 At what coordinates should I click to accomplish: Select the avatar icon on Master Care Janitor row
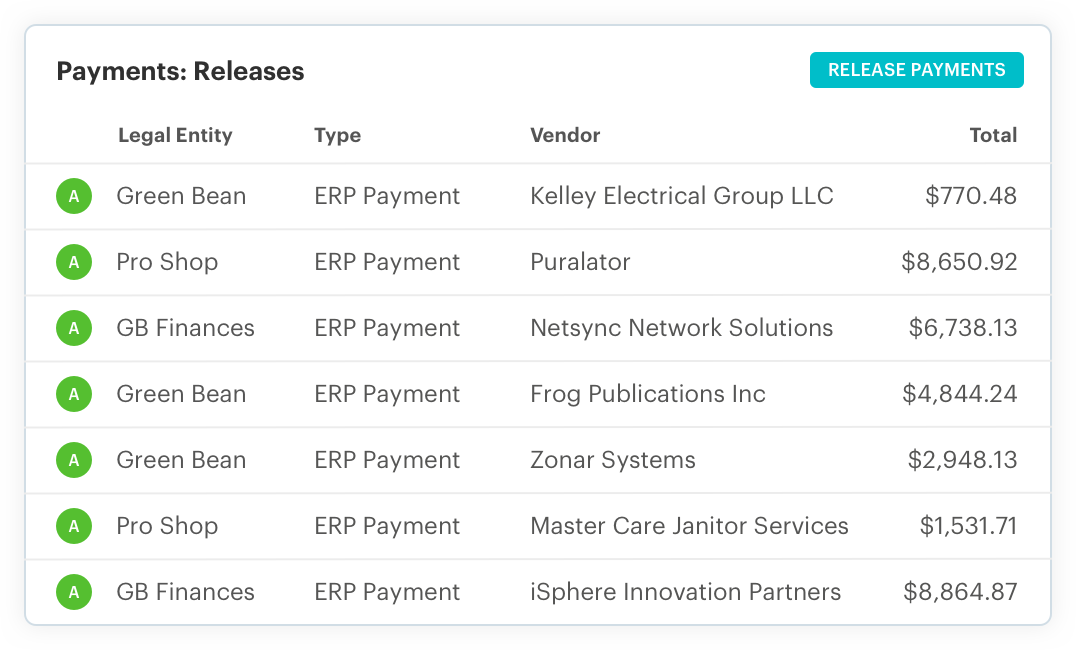pyautogui.click(x=74, y=526)
